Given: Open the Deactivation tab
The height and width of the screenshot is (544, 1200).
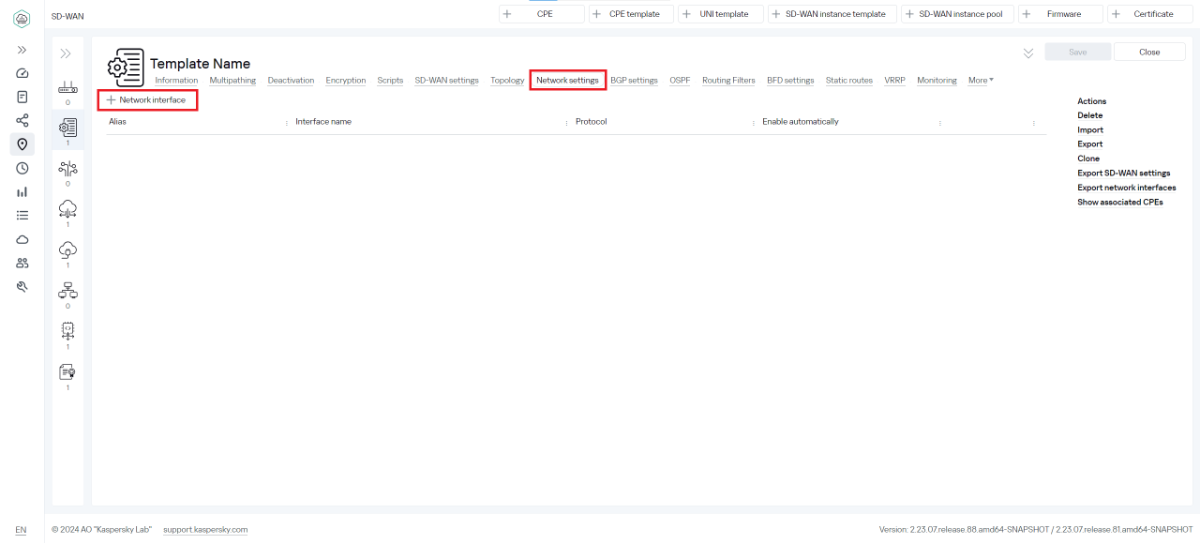Looking at the screenshot, I should coord(291,80).
